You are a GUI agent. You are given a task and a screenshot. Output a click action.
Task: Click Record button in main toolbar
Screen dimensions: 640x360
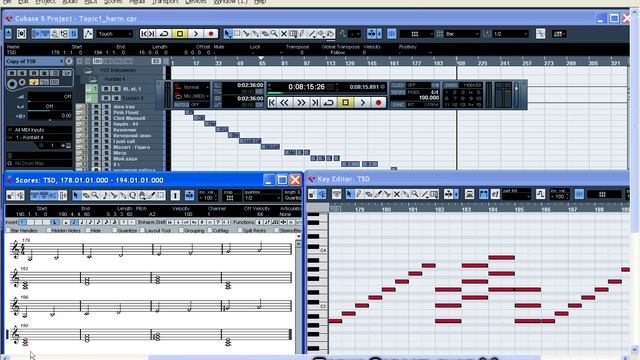[x=211, y=34]
